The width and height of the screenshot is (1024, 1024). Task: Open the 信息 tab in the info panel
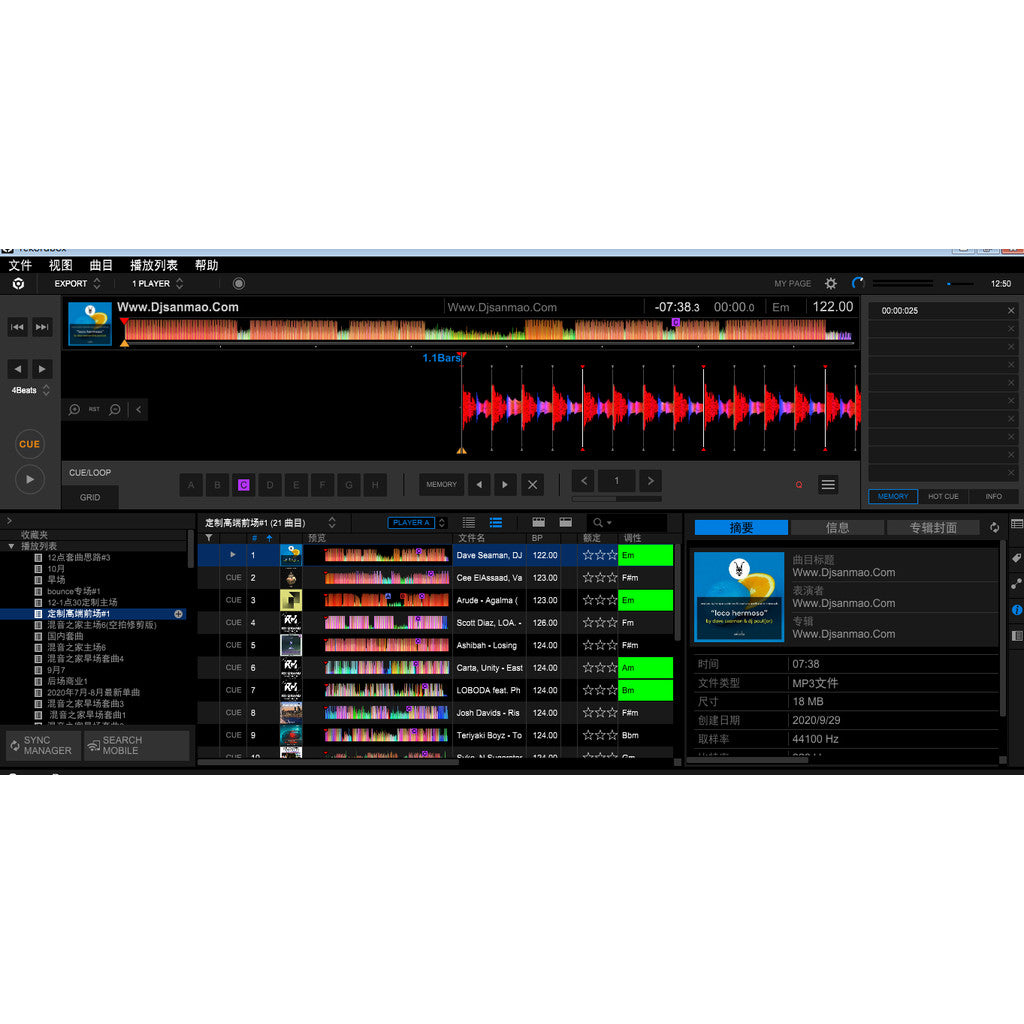pyautogui.click(x=837, y=528)
